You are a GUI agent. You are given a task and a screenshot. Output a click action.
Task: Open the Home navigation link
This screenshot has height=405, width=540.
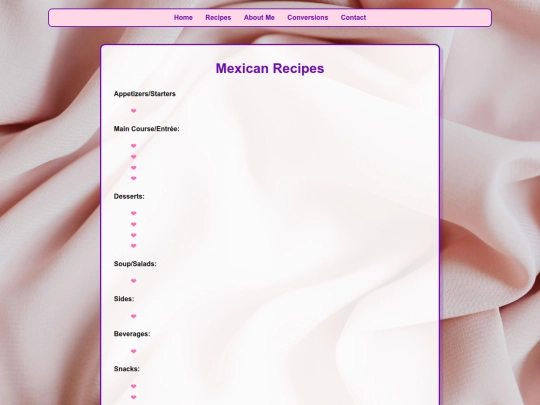[x=183, y=18]
